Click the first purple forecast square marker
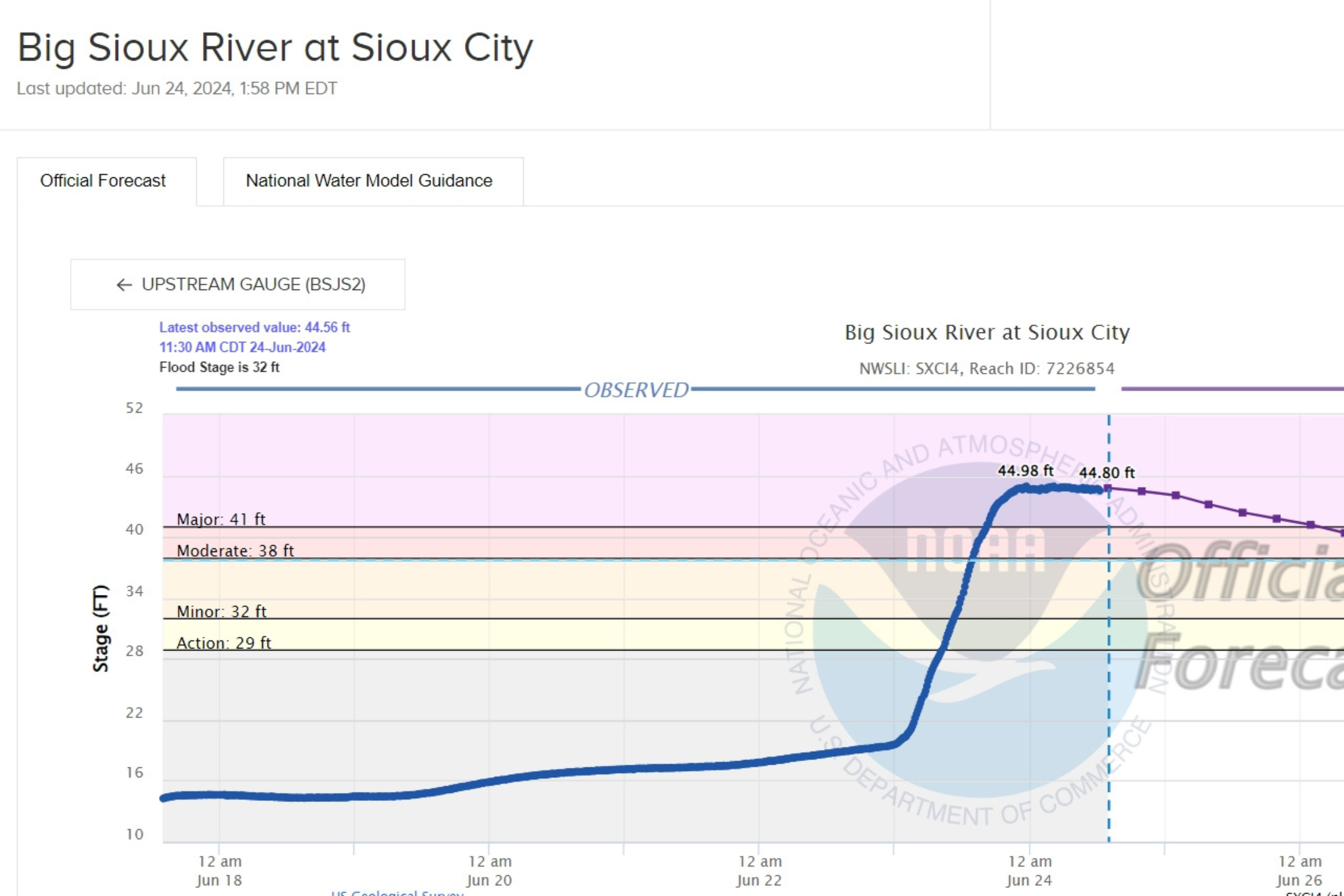This screenshot has width=1344, height=896. click(x=1108, y=488)
